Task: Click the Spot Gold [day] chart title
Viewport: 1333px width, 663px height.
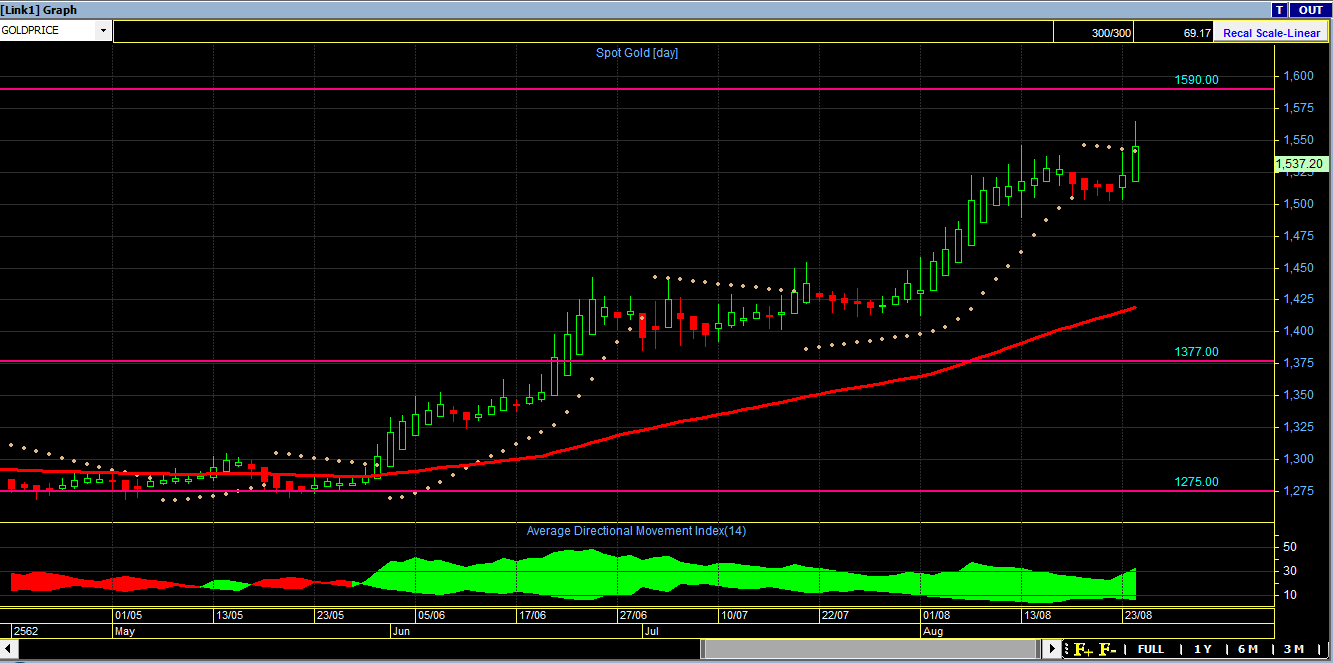Action: pos(637,53)
